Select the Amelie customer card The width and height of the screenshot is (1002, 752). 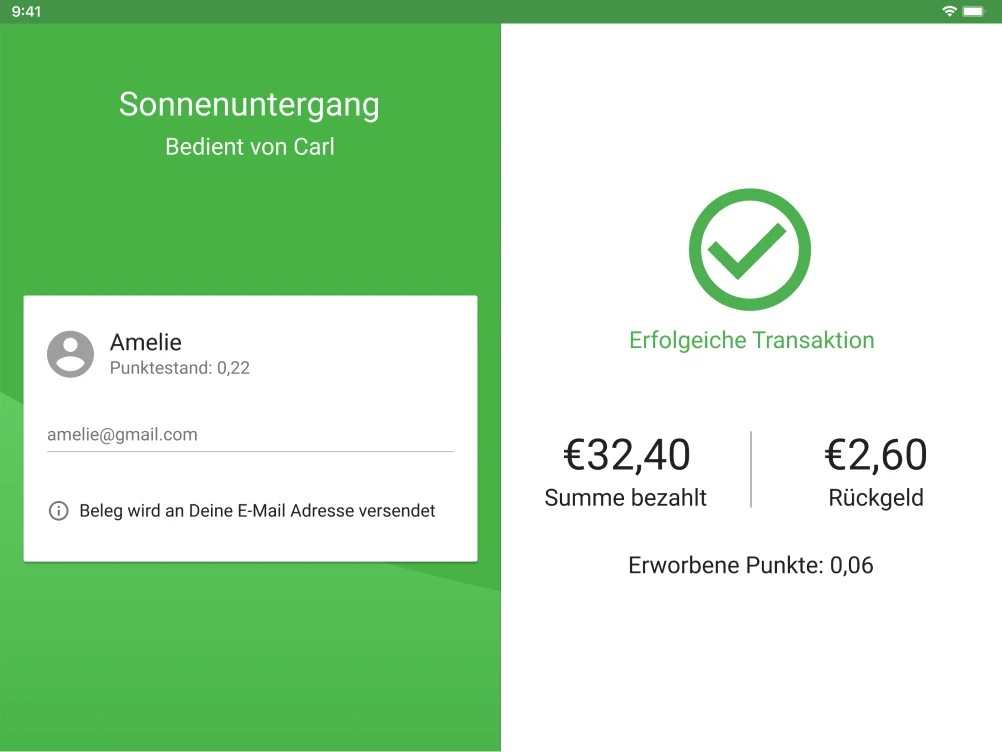250,428
